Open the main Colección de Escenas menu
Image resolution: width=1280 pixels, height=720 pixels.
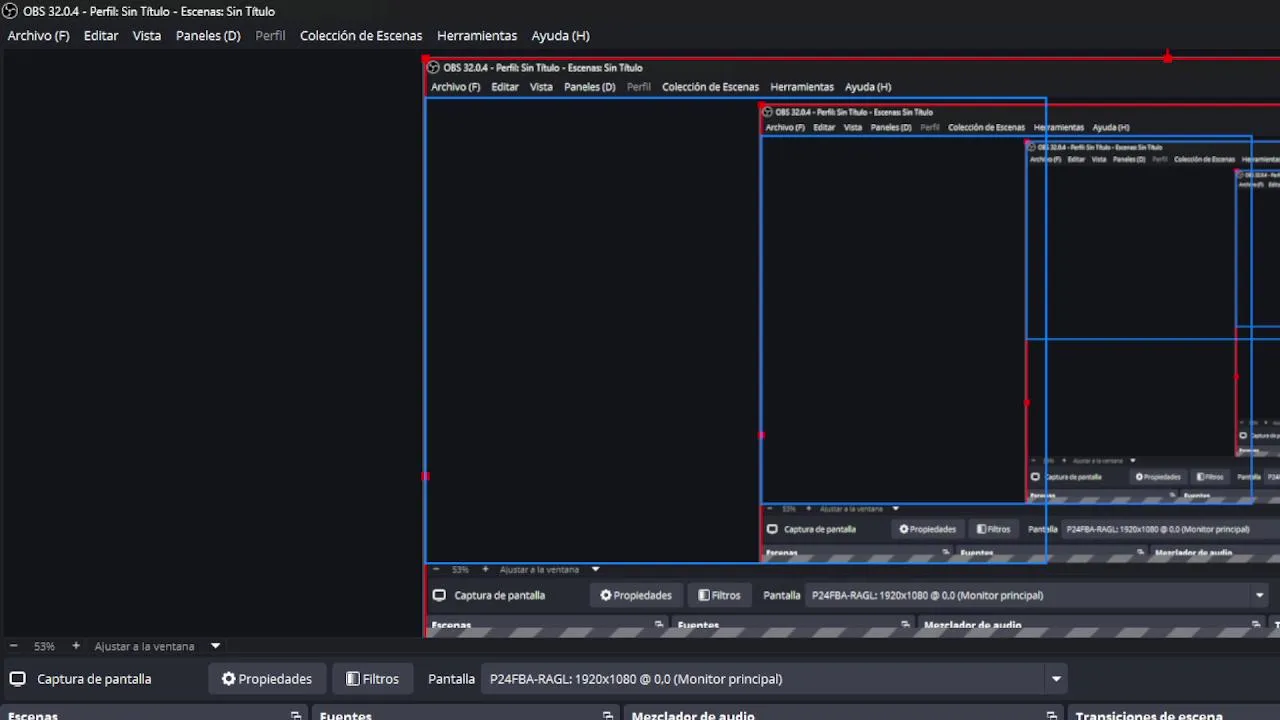(x=361, y=35)
